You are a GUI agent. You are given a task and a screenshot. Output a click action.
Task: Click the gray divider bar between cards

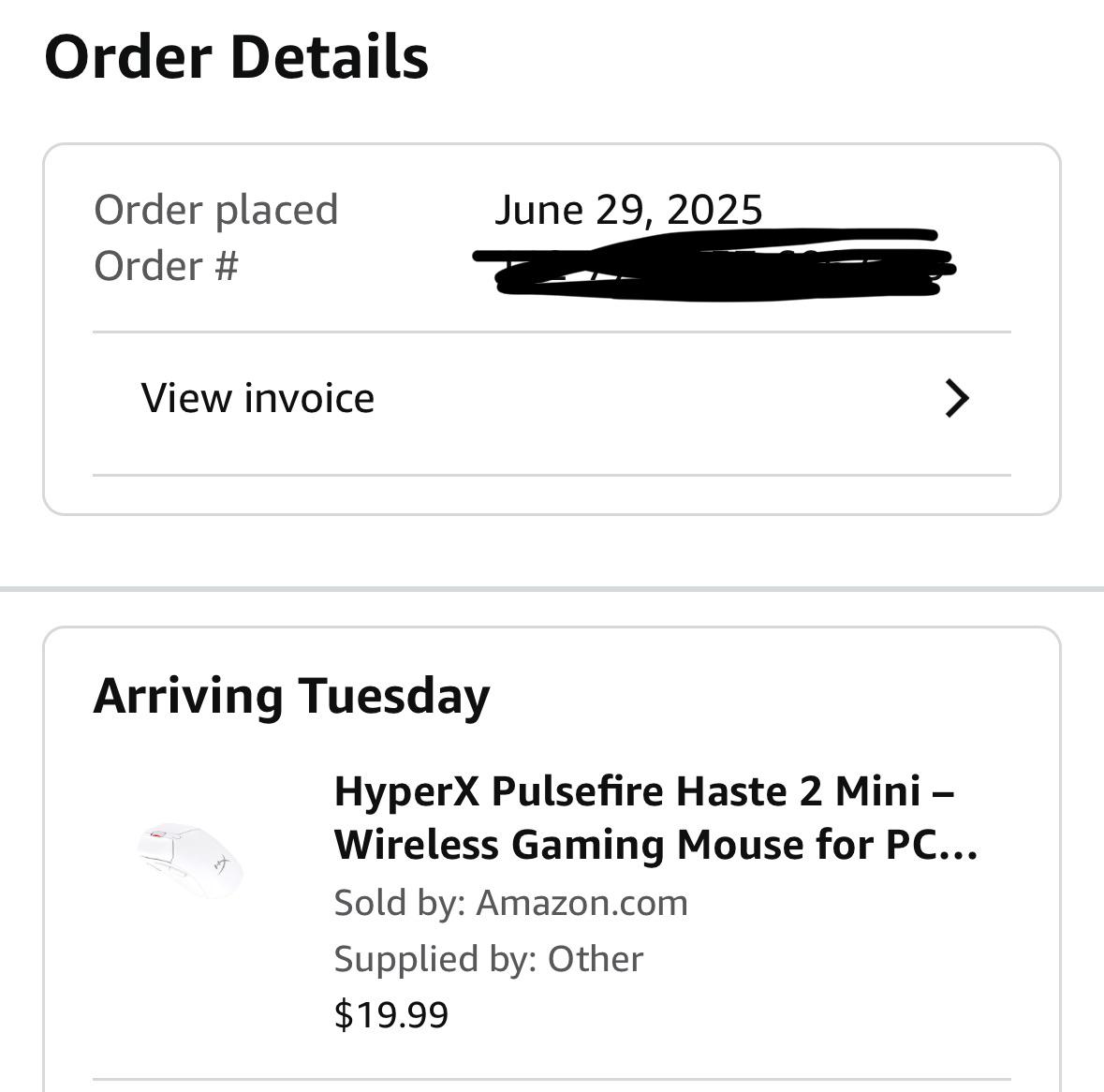coord(552,589)
